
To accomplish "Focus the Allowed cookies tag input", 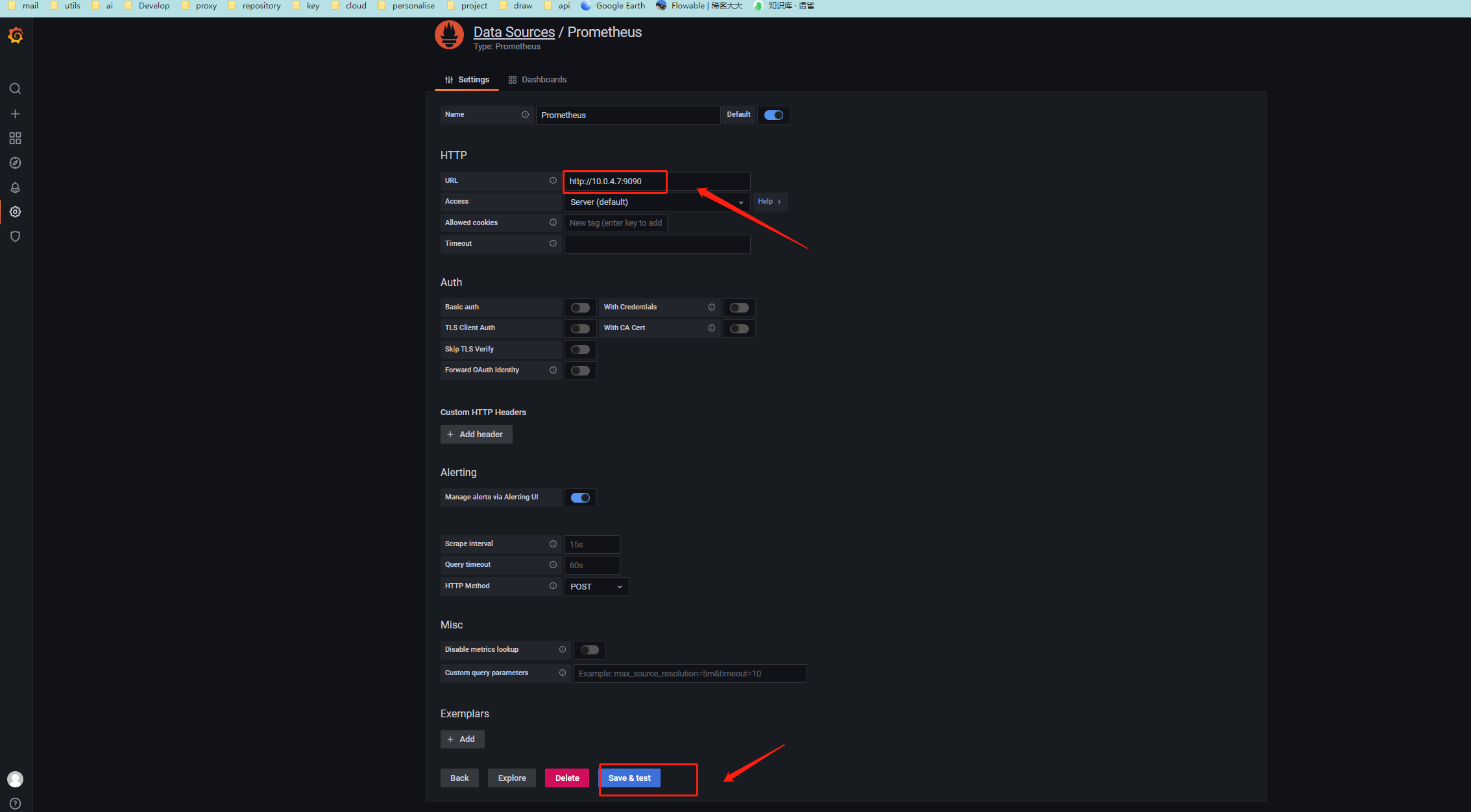I will coord(615,223).
